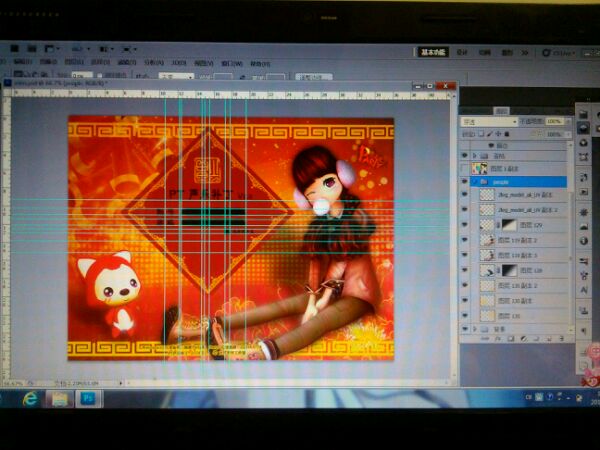The image size is (600, 450).
Task: Open the Histogram panel dock icon
Action: 583,227
